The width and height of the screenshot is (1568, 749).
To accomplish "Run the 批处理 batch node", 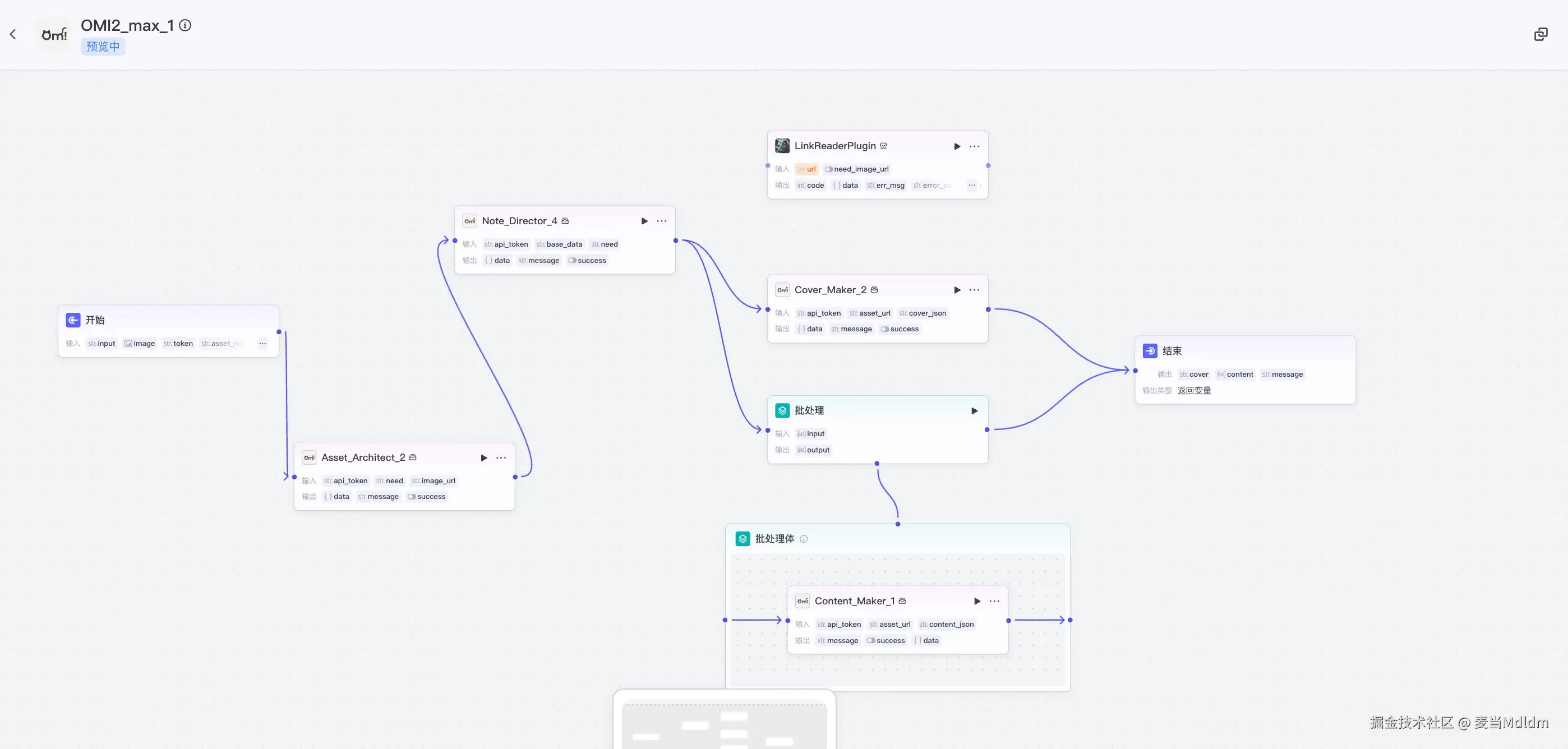I will [x=974, y=412].
